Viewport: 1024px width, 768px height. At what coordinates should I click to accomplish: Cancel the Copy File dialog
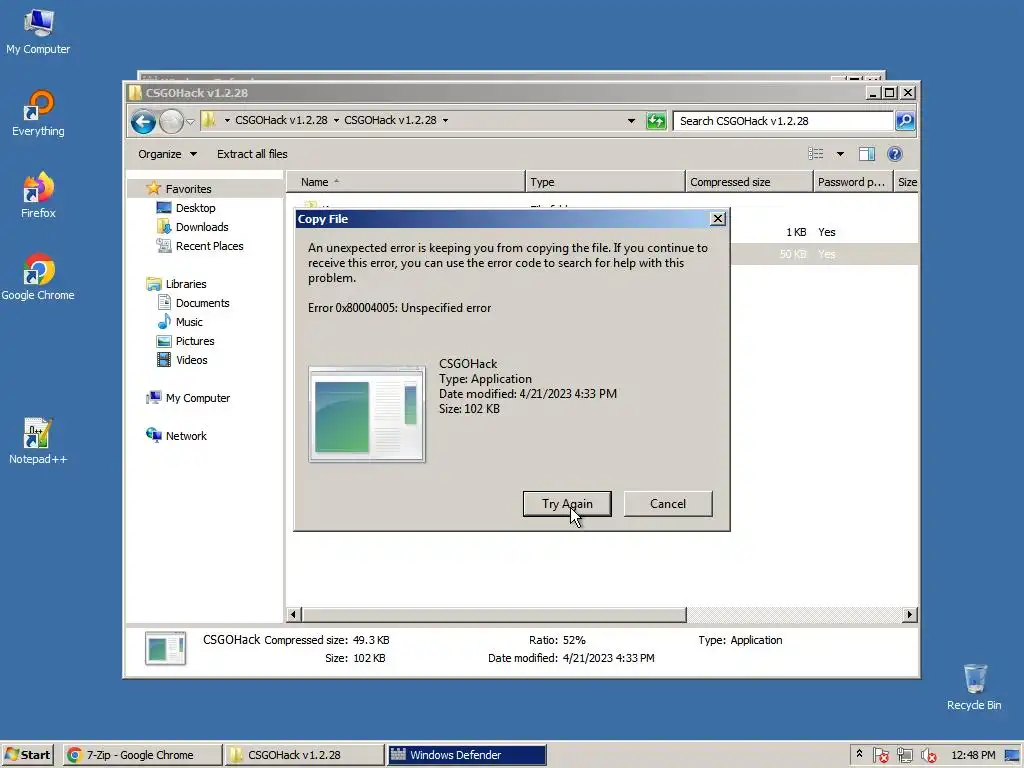(x=667, y=504)
